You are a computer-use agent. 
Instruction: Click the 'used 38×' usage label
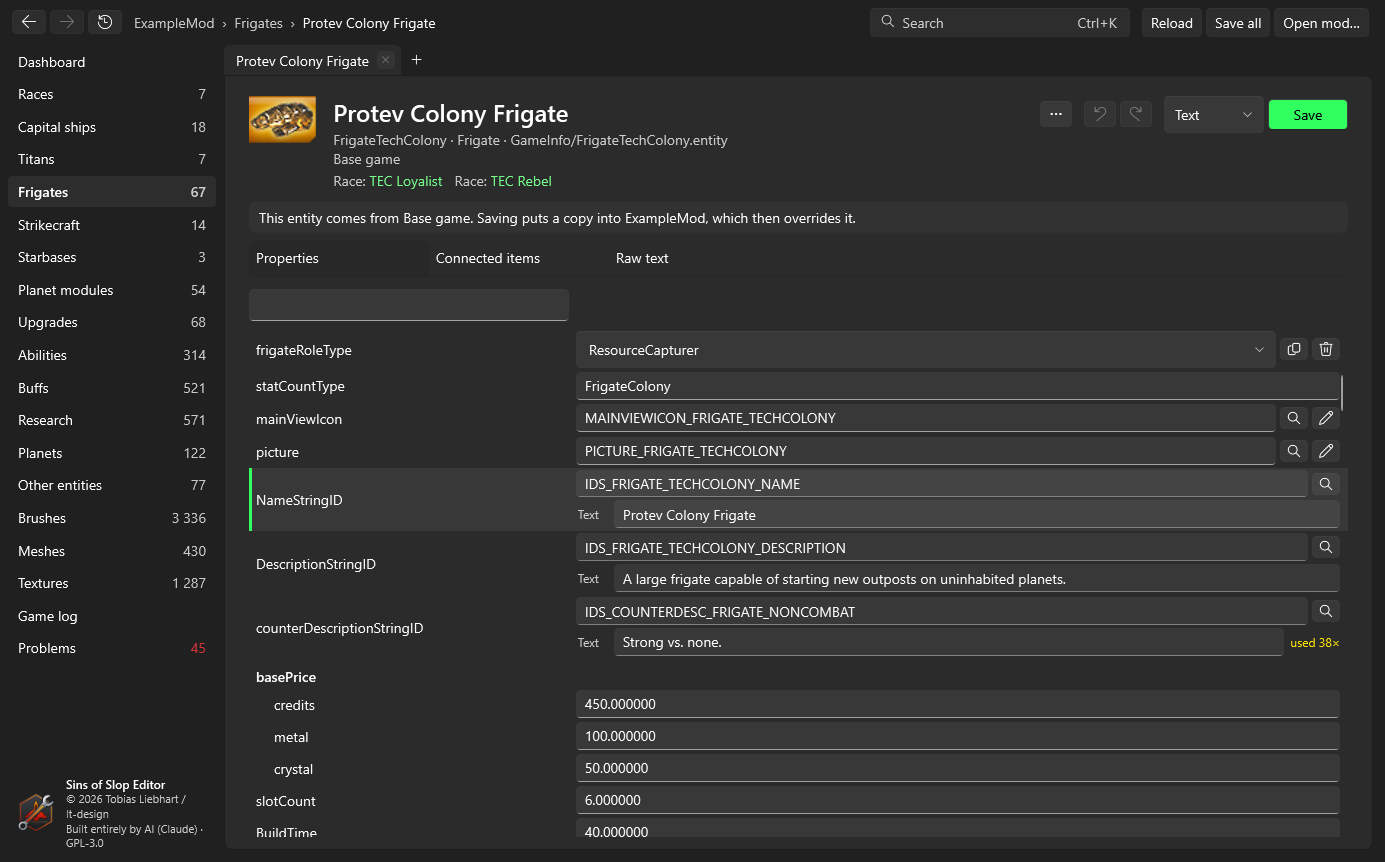pyautogui.click(x=1314, y=643)
